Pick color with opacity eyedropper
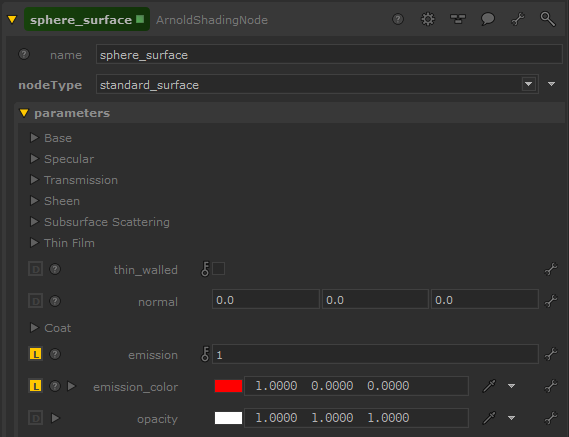Screen dimensions: 569x437 coord(489,418)
